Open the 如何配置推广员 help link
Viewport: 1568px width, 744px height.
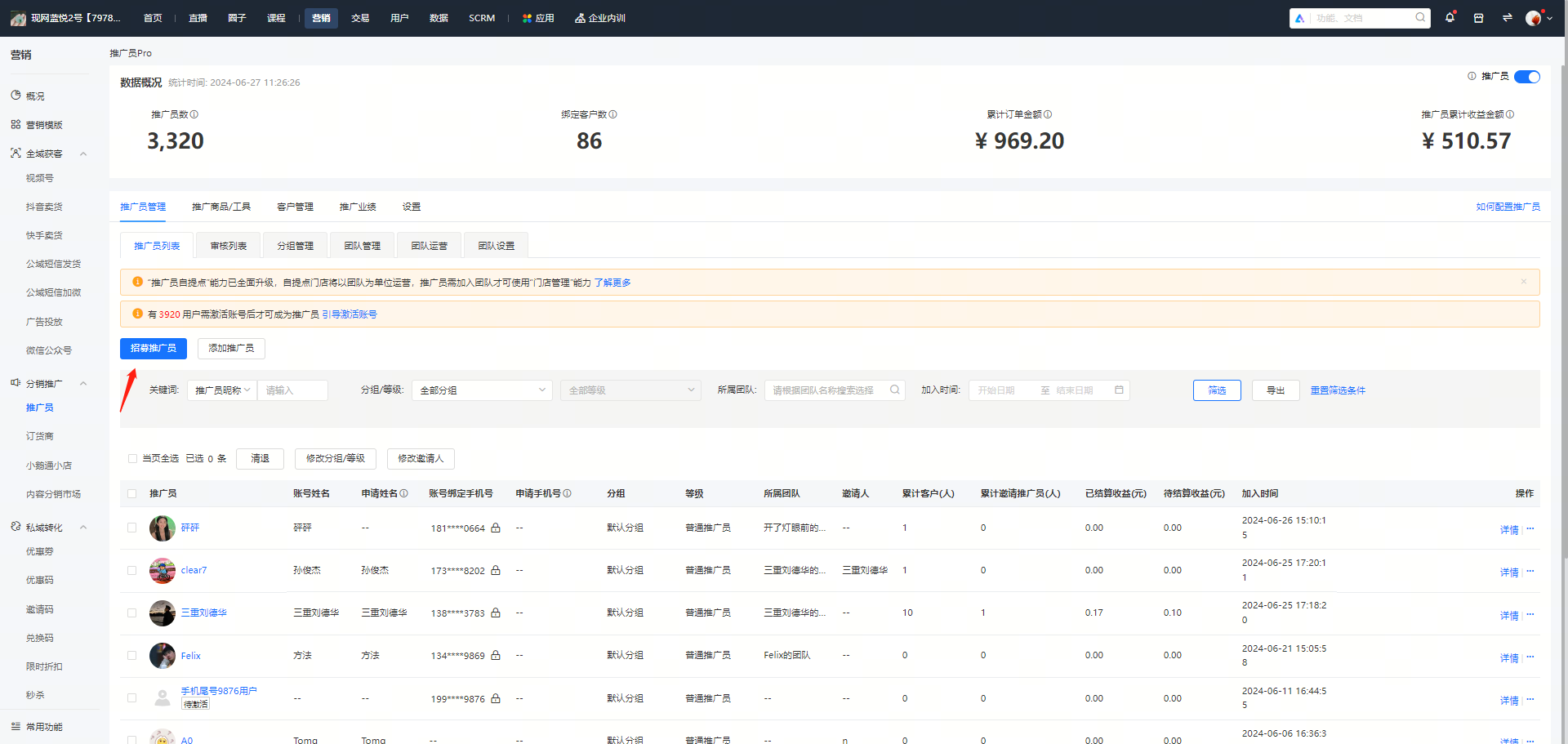point(1508,207)
